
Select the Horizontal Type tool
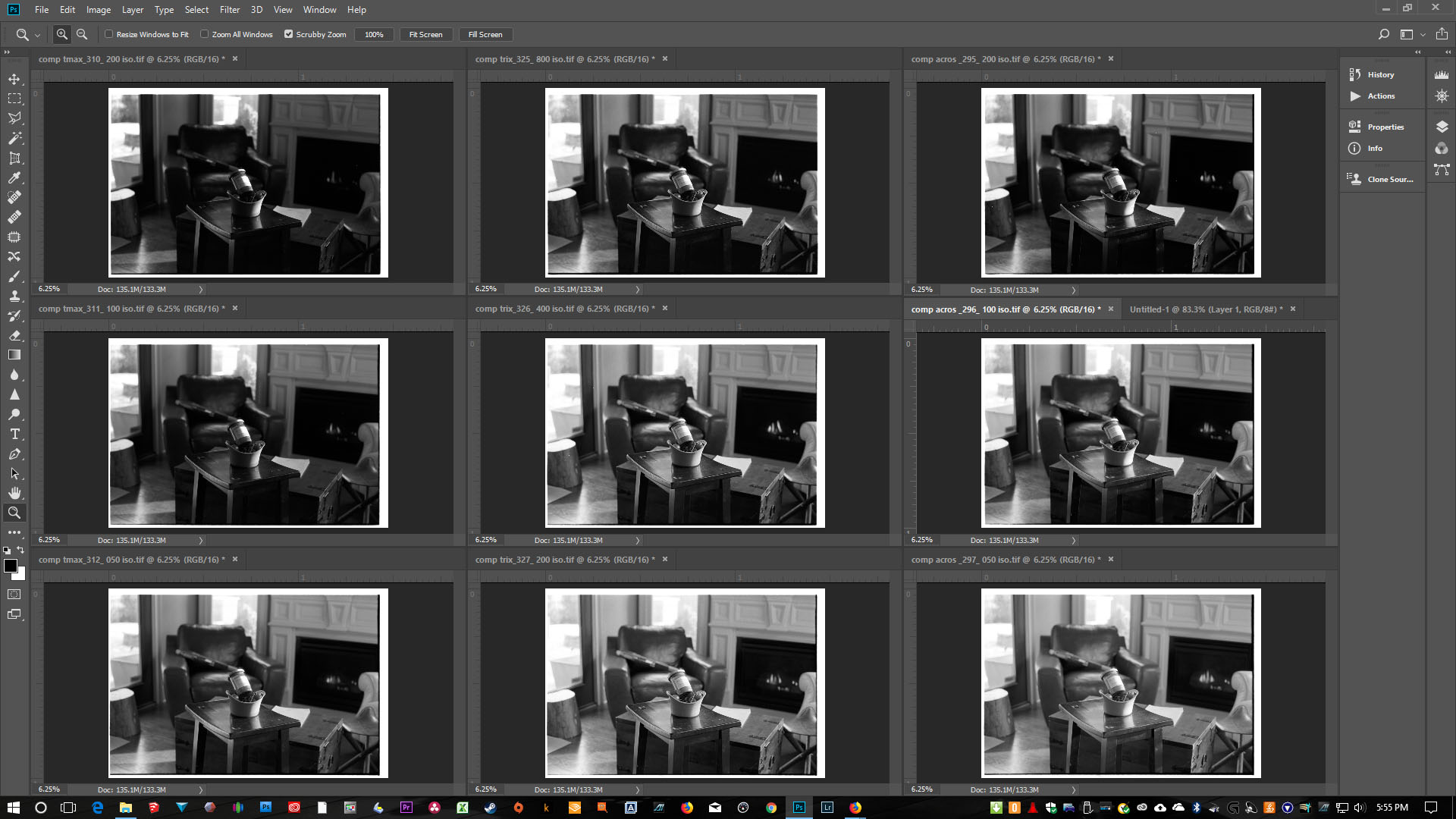(14, 434)
